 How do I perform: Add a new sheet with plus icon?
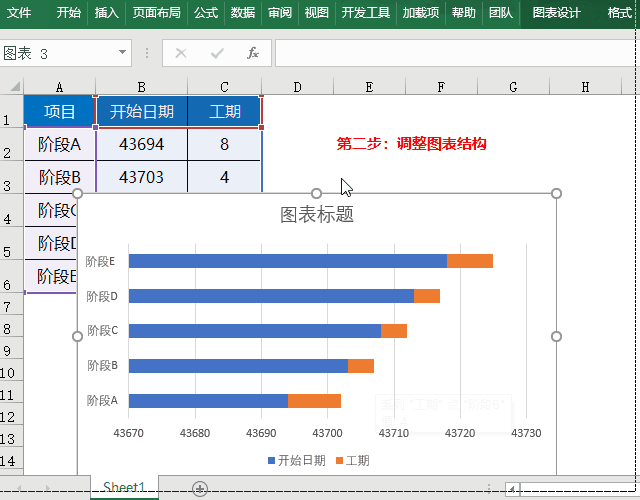click(x=200, y=488)
